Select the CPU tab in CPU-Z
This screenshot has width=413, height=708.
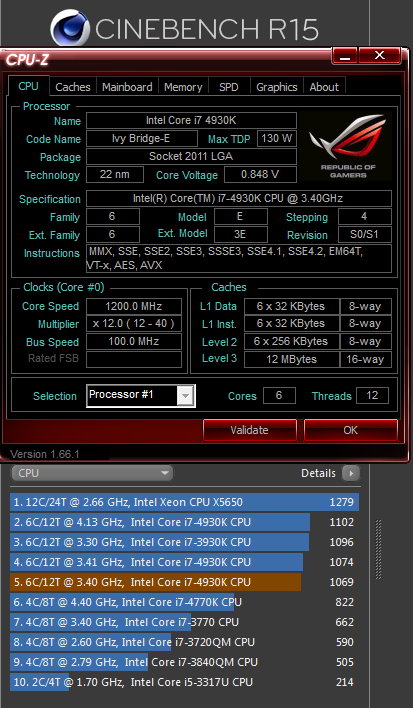click(28, 86)
